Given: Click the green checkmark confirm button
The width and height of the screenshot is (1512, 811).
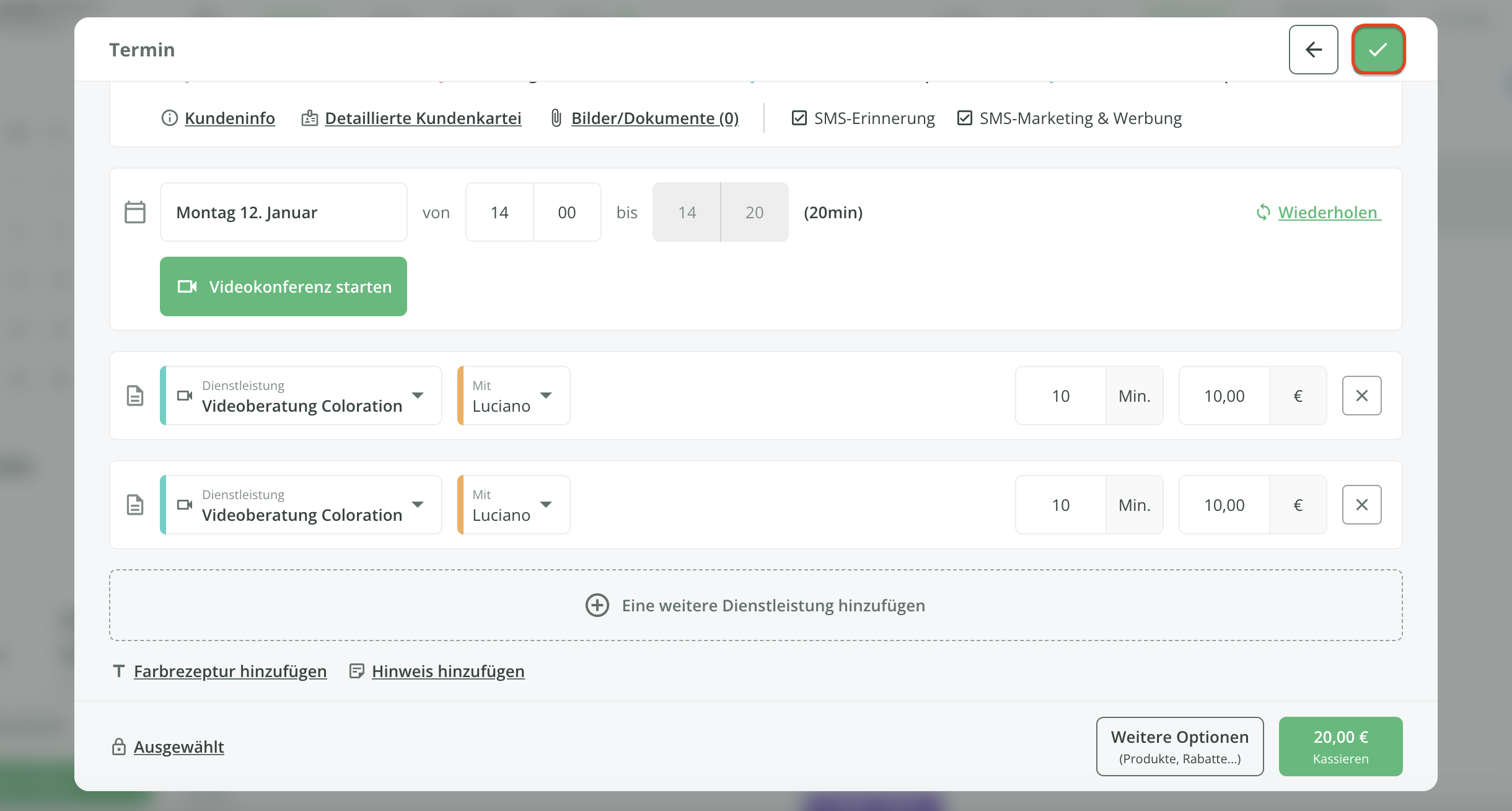Looking at the screenshot, I should point(1378,50).
